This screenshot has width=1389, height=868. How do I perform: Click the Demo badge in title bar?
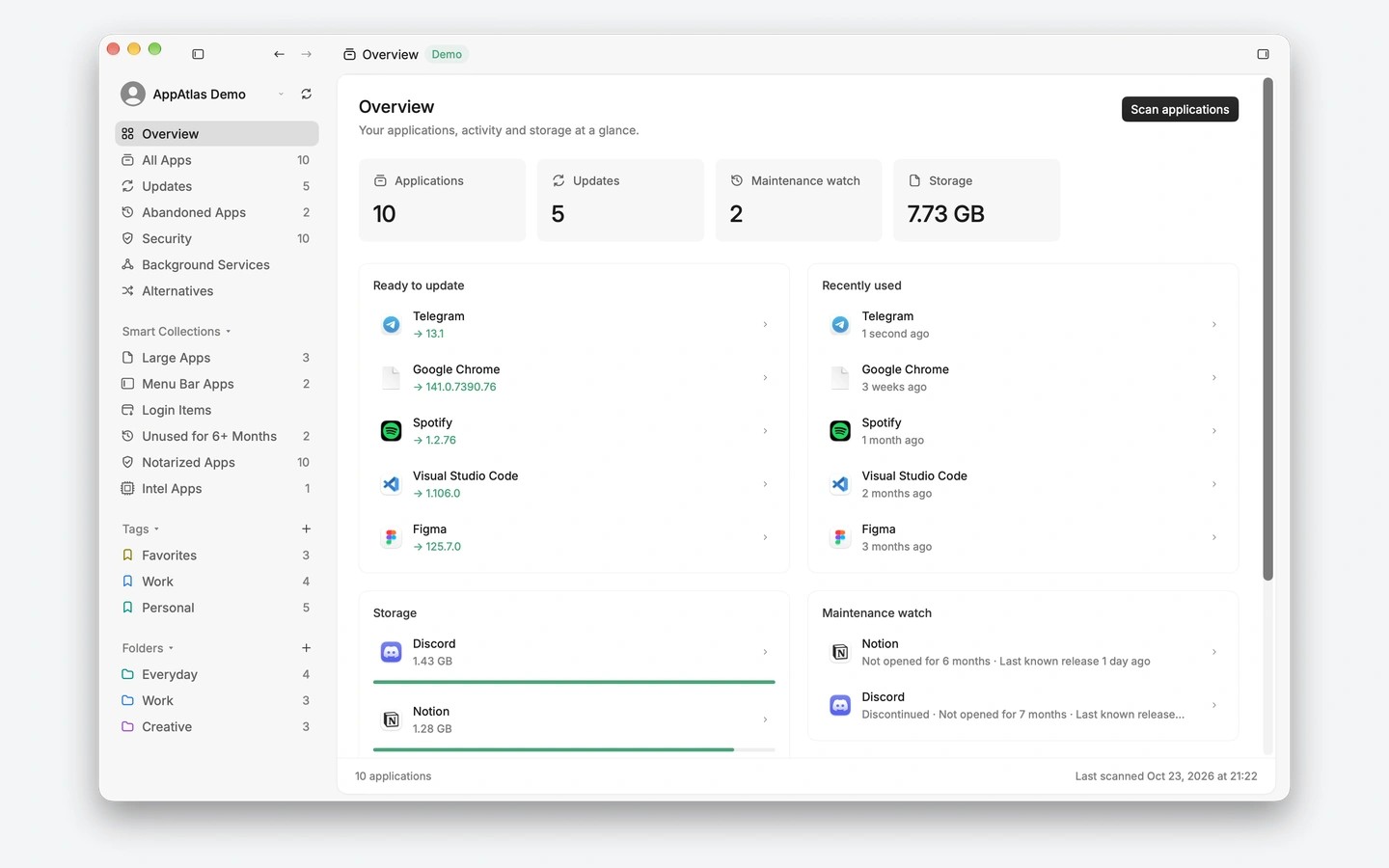(447, 55)
